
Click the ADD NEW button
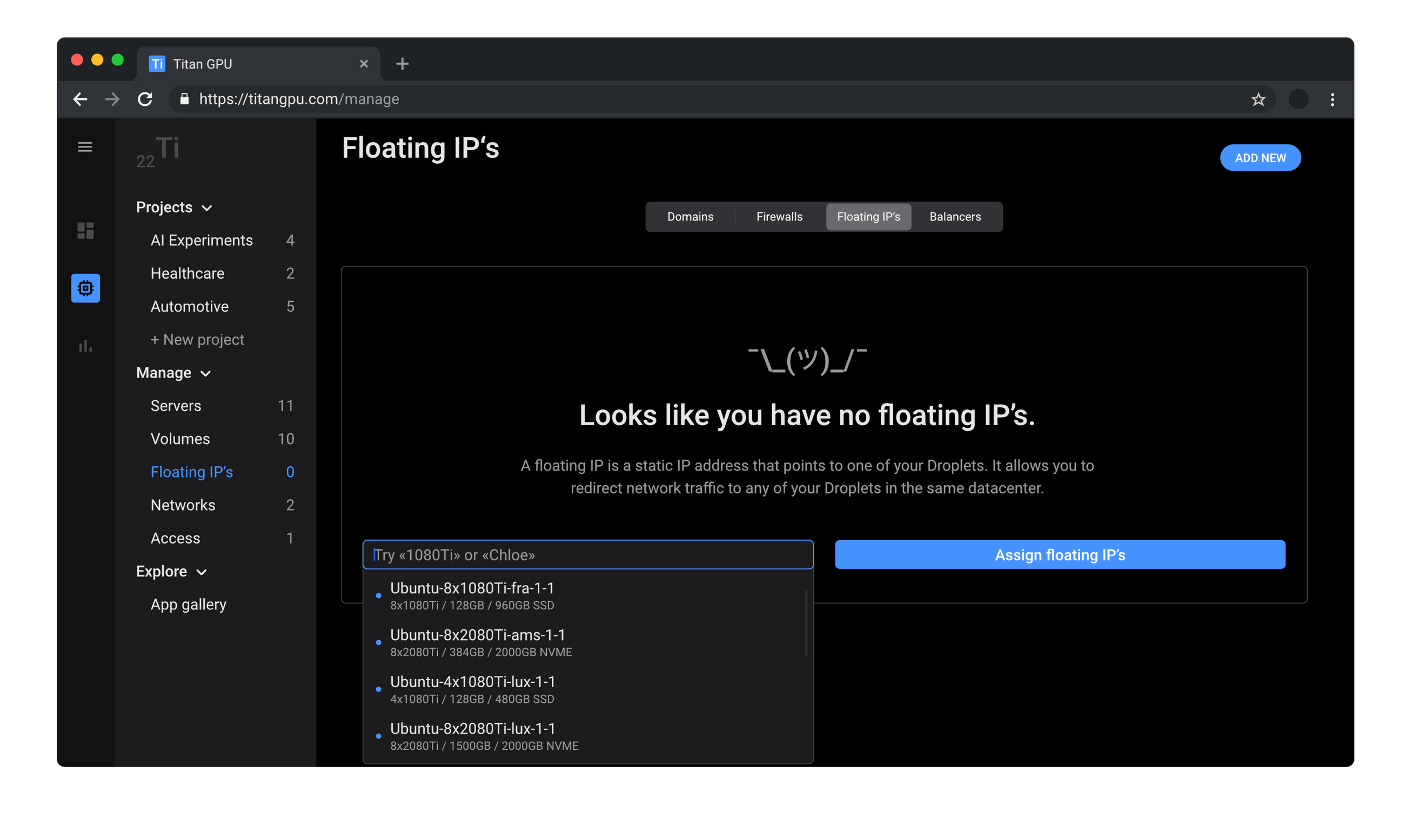(1260, 158)
